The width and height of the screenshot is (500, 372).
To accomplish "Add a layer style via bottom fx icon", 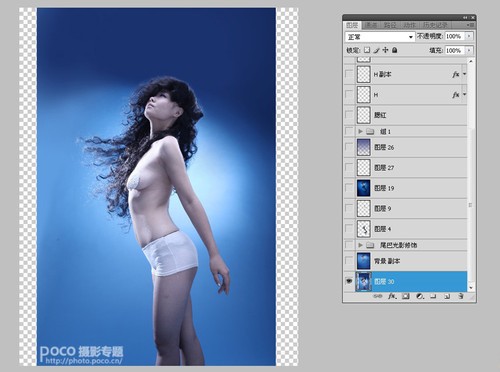I will [392, 296].
